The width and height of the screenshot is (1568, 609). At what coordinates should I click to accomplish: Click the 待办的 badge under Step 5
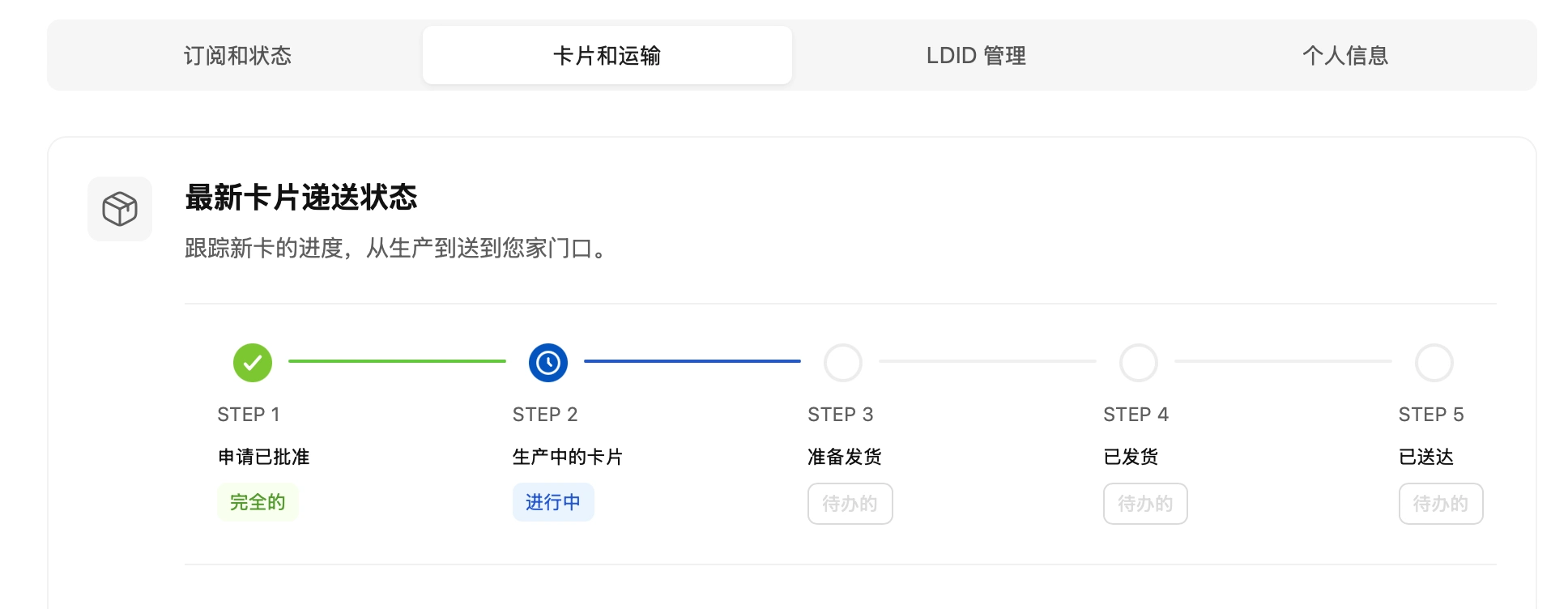point(1441,504)
